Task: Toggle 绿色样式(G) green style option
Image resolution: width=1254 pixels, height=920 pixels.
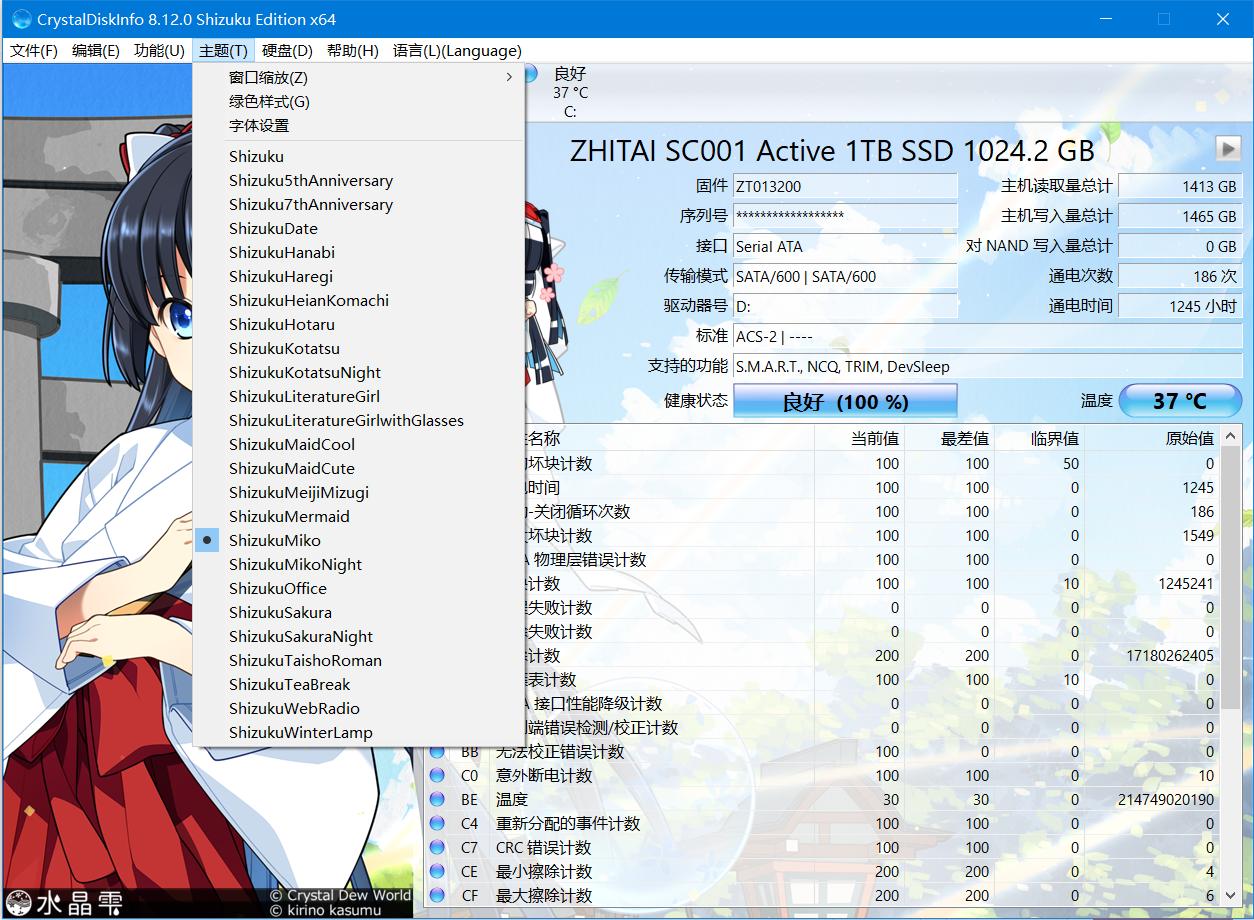Action: click(269, 101)
